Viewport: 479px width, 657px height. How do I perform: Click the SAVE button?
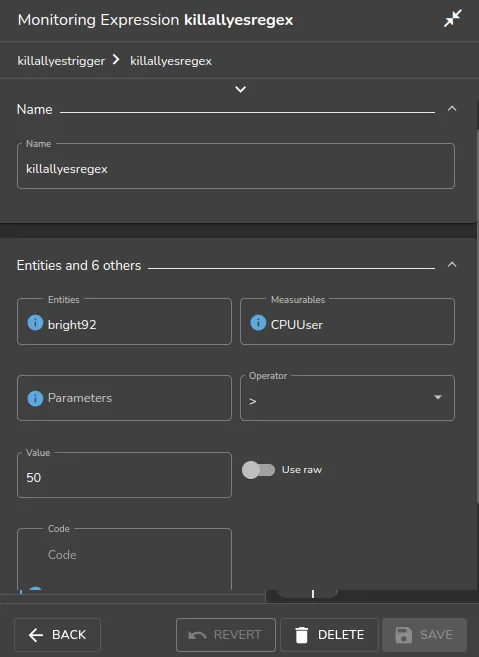[x=425, y=635]
